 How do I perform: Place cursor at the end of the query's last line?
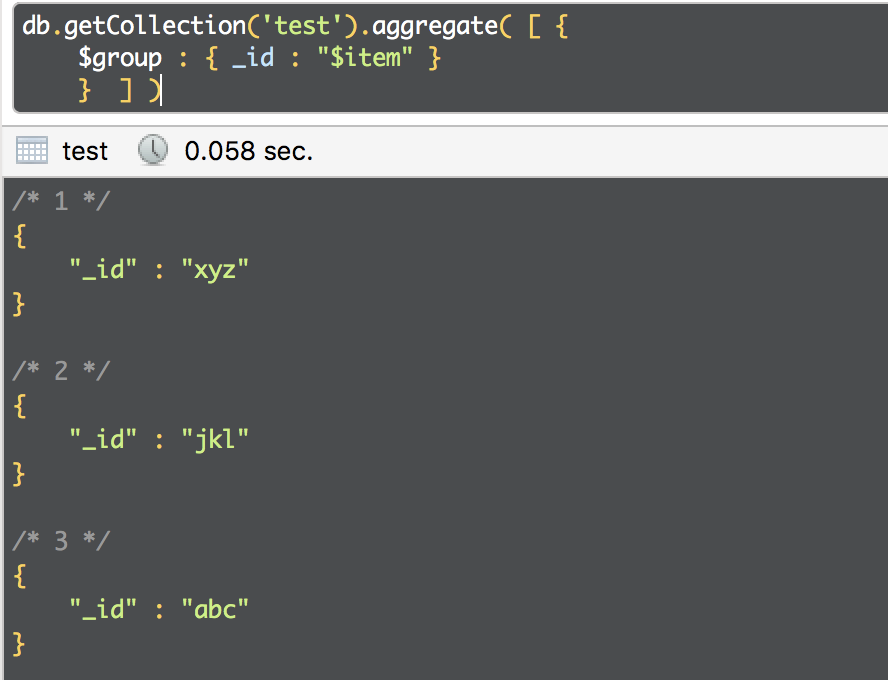point(162,92)
